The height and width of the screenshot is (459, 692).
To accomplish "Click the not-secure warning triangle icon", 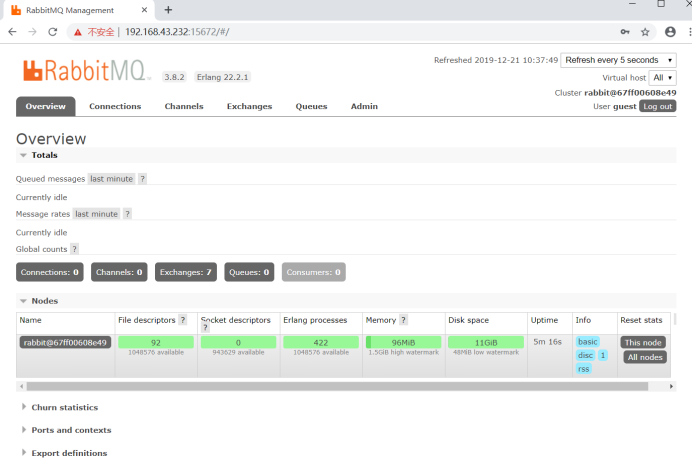I will tap(78, 32).
